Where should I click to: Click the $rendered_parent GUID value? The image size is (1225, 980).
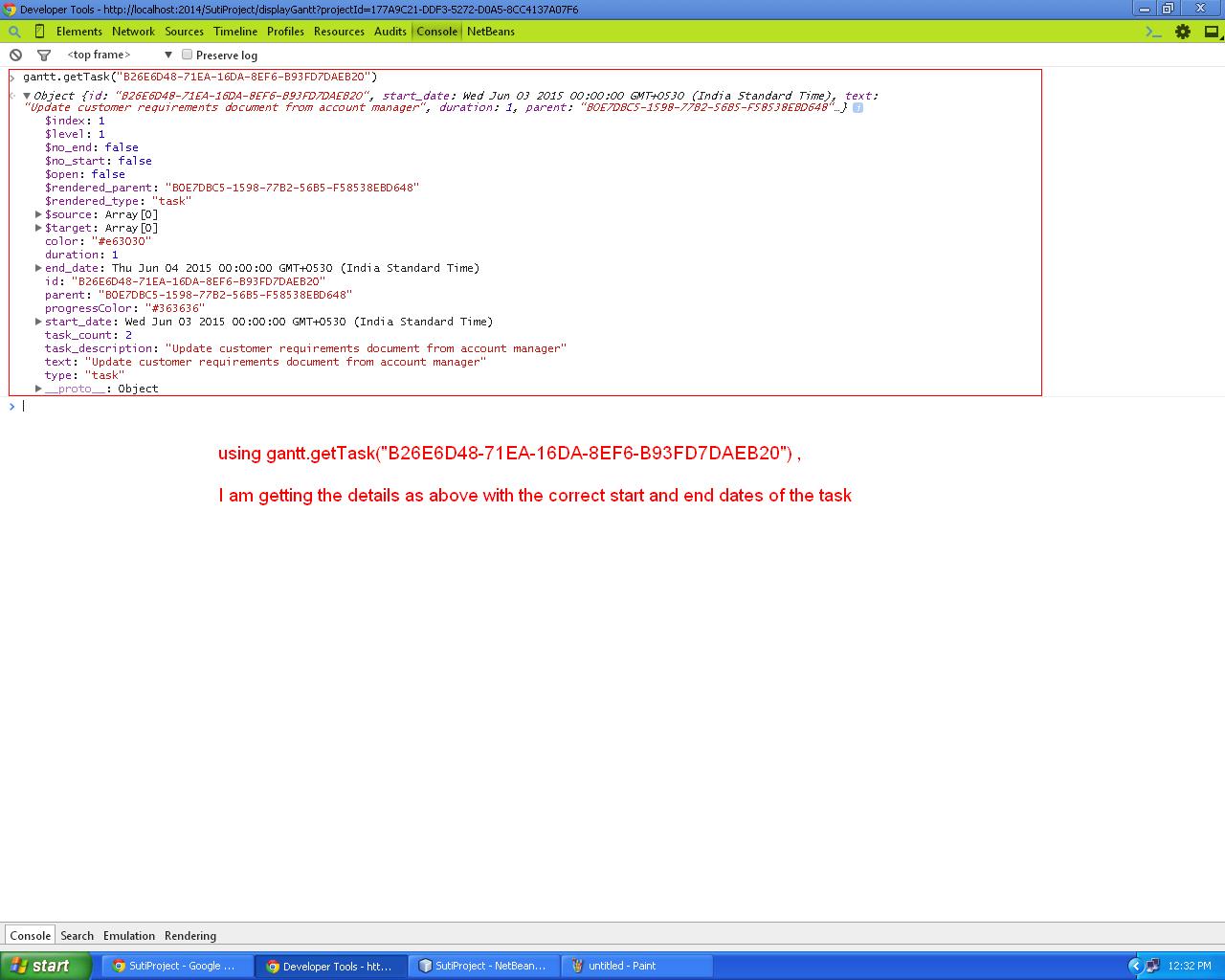coord(292,188)
